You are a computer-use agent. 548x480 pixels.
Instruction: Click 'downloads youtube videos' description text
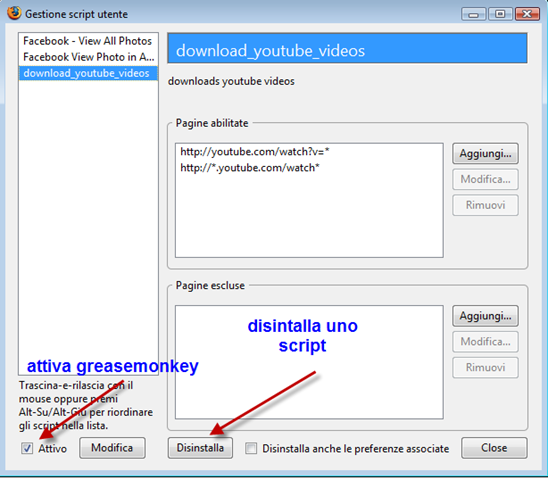(x=231, y=81)
